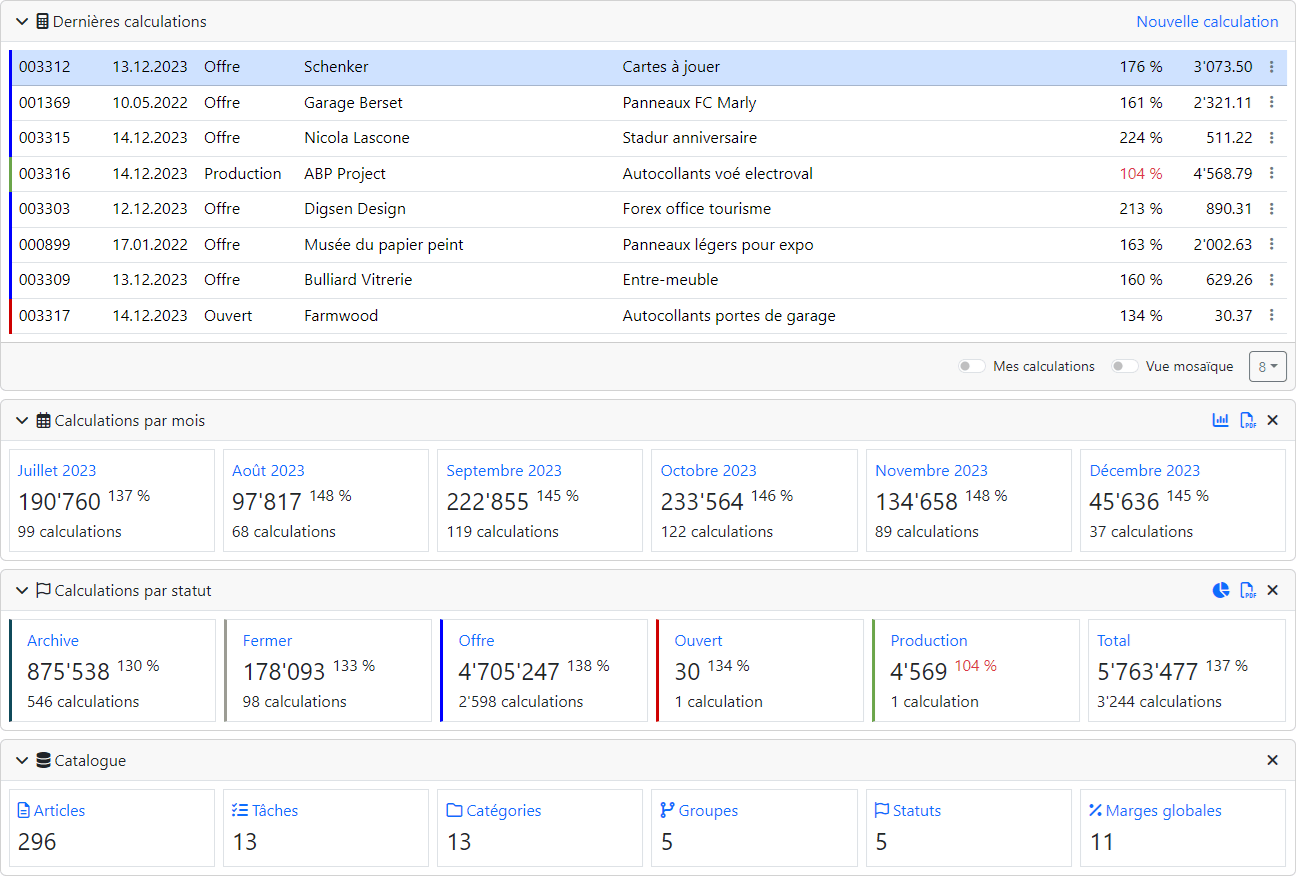Open the Décembre 2023 month link
Screen dimensions: 1296x876
coord(1145,470)
